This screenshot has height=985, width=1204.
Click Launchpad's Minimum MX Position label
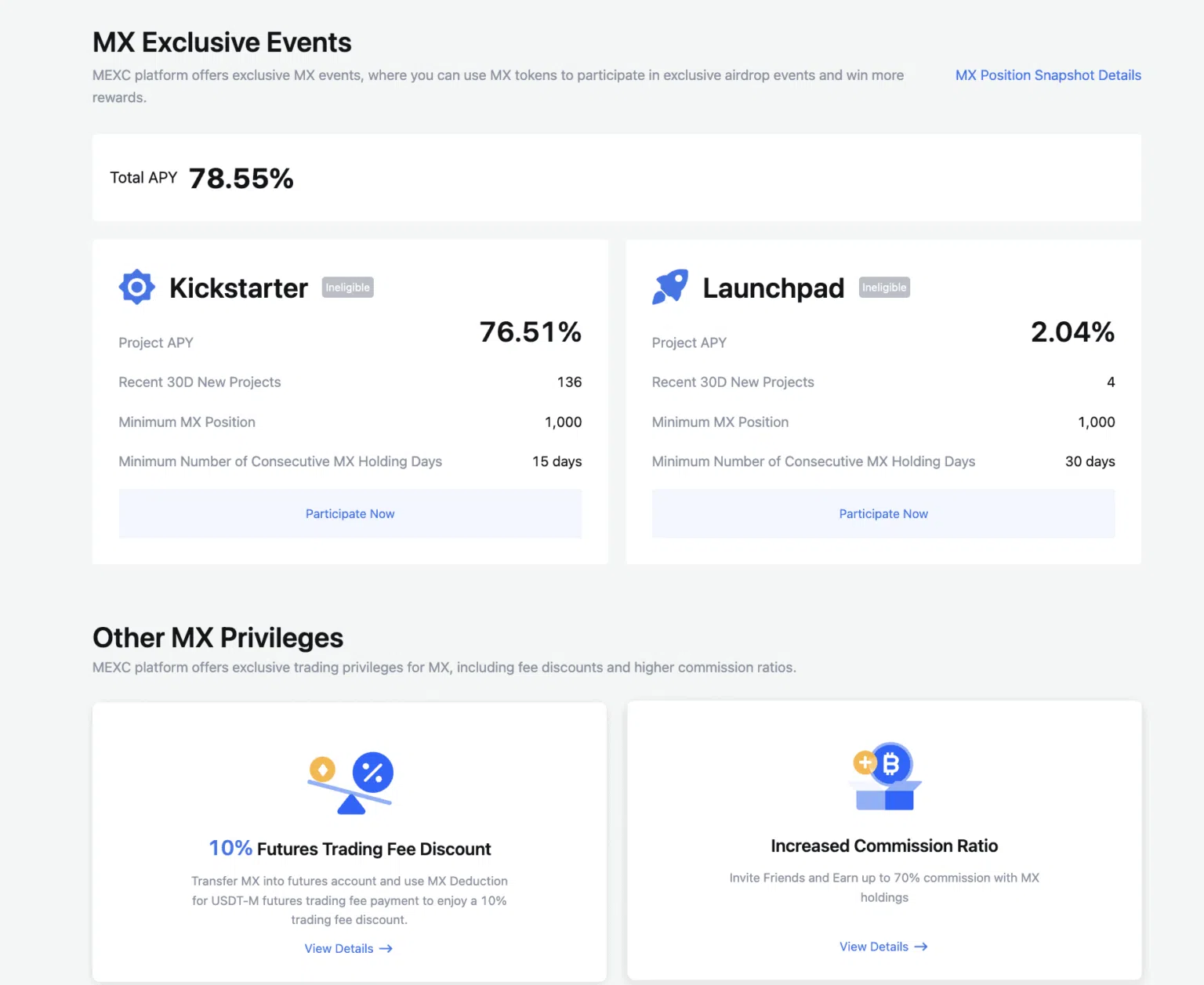click(x=720, y=422)
